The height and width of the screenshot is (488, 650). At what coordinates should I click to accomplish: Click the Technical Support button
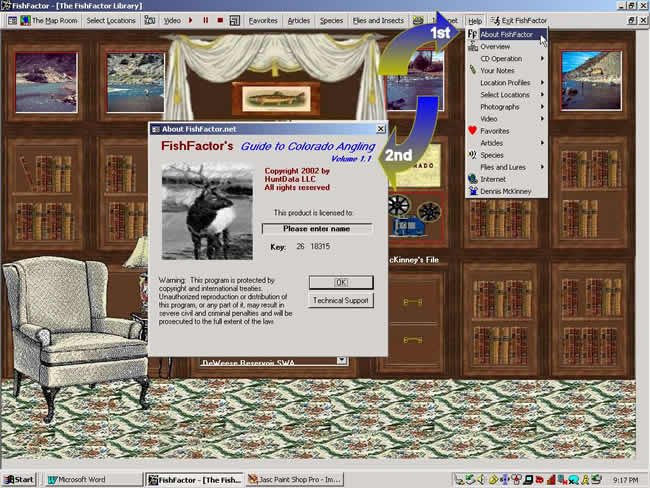(x=341, y=300)
